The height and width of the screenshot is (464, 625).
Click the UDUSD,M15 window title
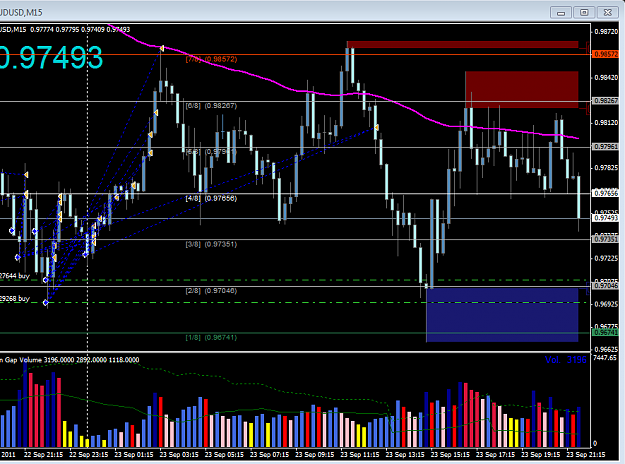(x=21, y=13)
